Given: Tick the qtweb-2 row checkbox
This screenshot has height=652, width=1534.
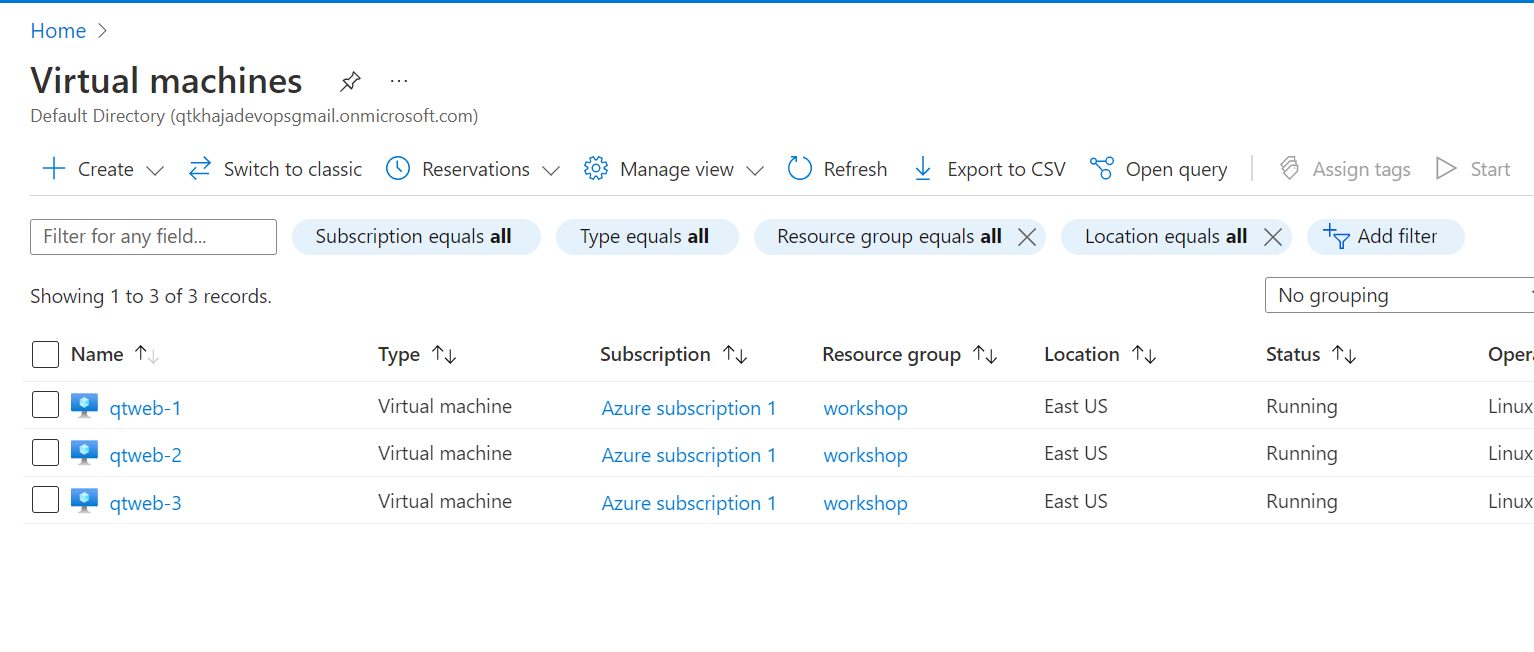Looking at the screenshot, I should [46, 453].
